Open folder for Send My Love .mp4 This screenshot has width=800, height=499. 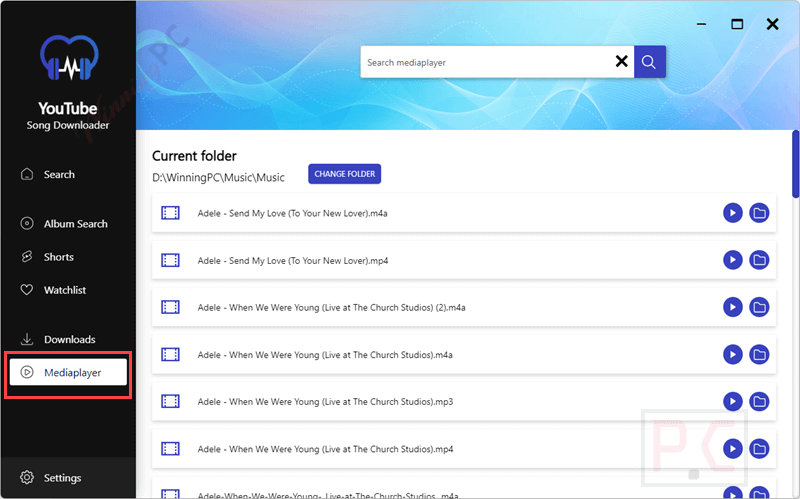tap(759, 260)
